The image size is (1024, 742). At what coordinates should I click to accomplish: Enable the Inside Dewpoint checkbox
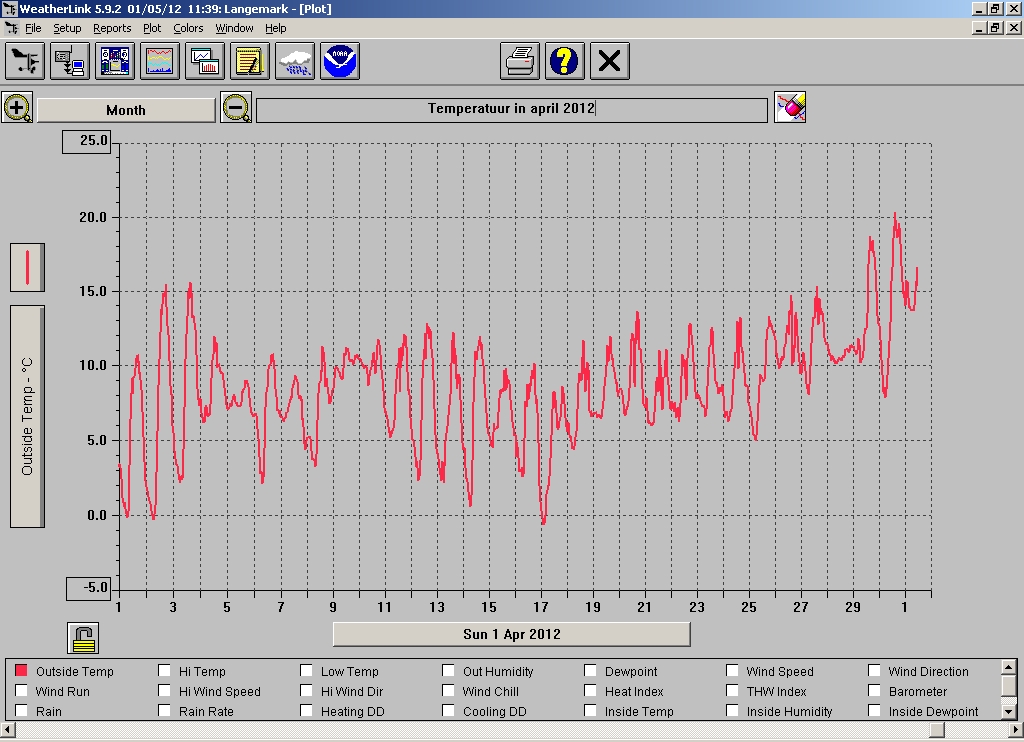coord(874,711)
